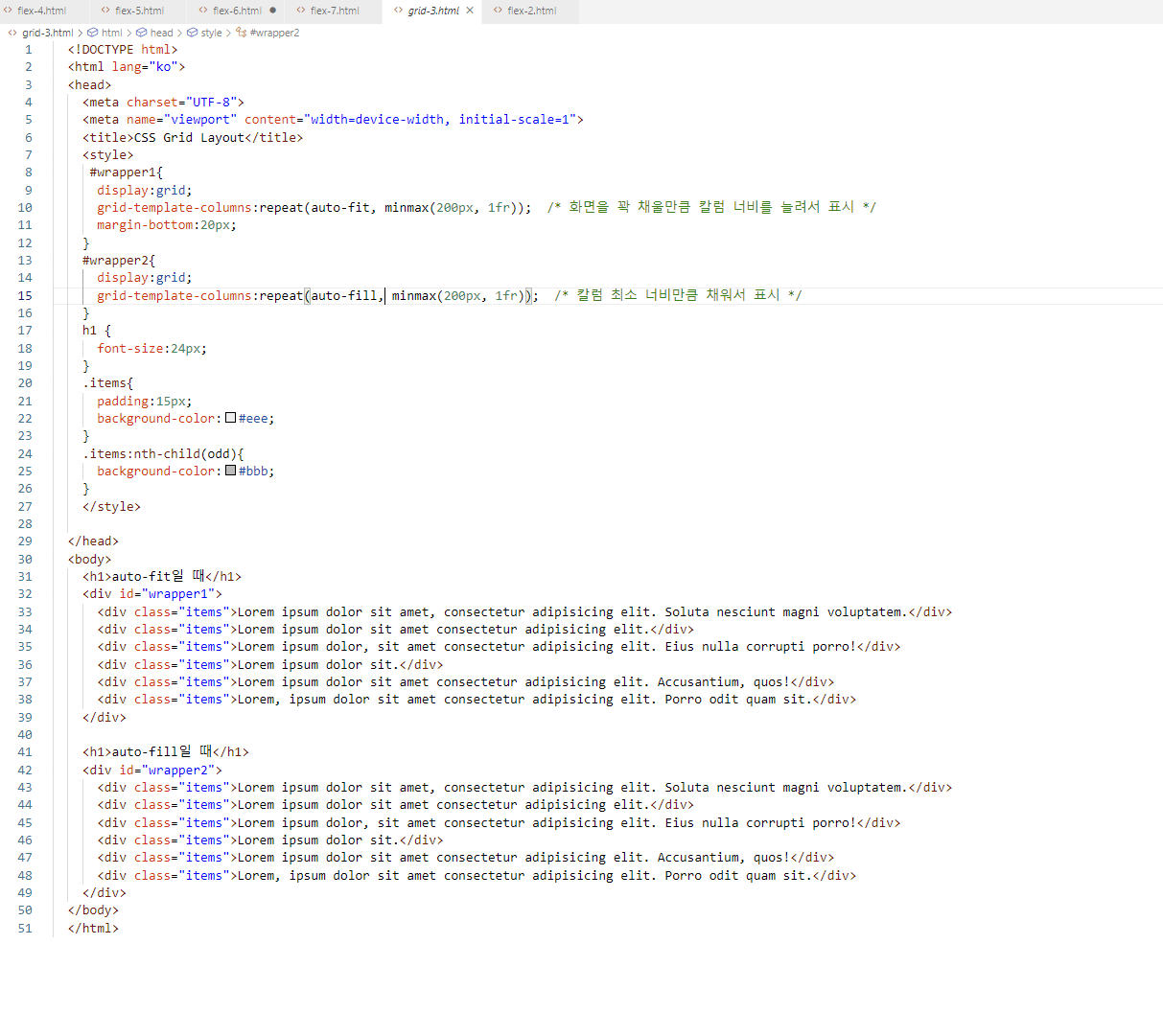Click the head element icon in breadcrumbs
Viewport: 1163px width, 1036px height.
point(141,33)
